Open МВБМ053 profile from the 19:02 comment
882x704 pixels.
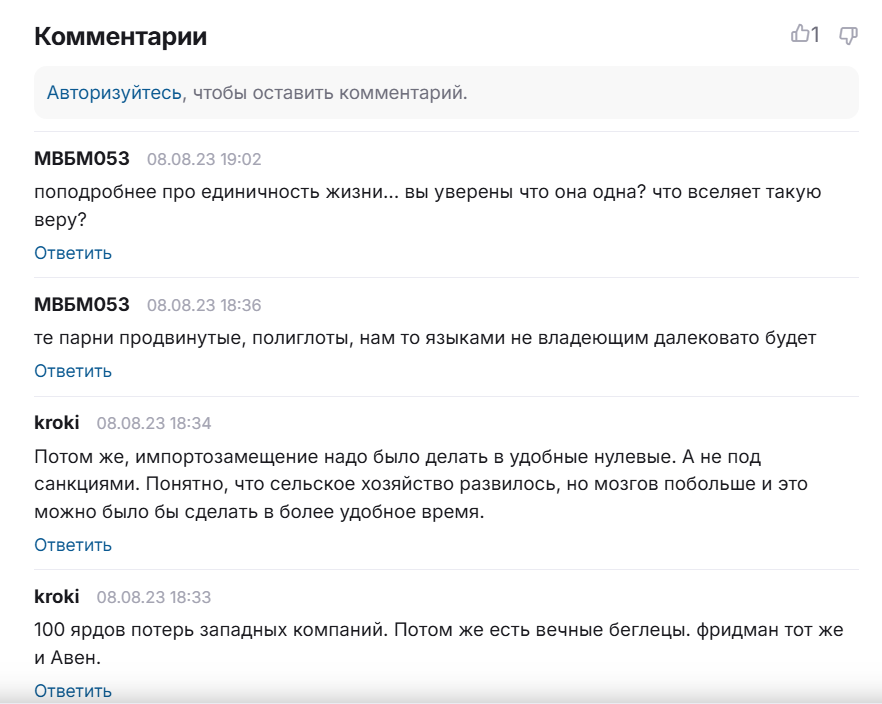82,158
